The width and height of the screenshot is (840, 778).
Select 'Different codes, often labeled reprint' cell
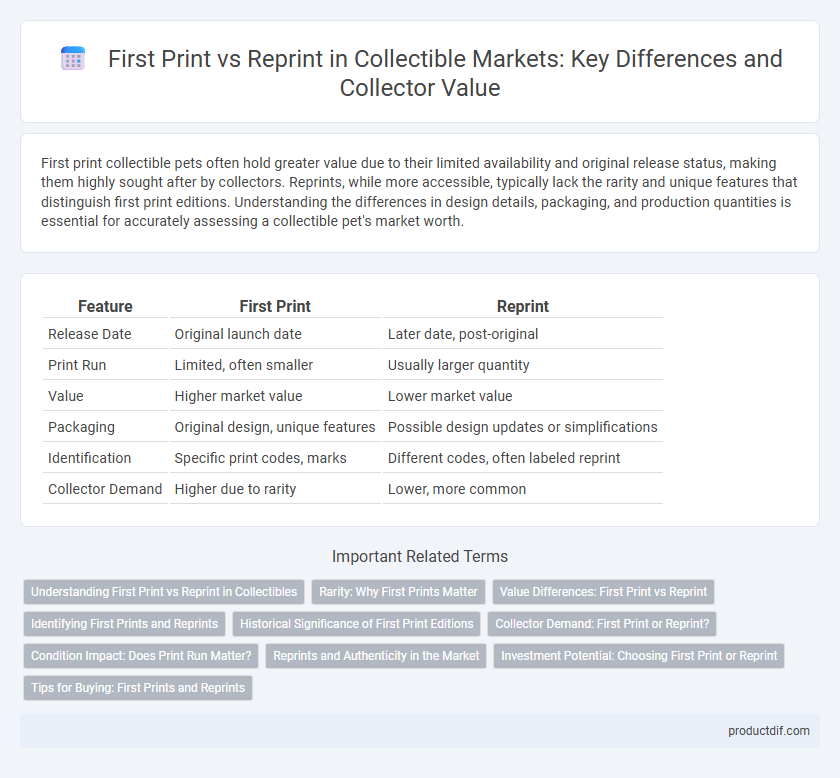coord(522,458)
